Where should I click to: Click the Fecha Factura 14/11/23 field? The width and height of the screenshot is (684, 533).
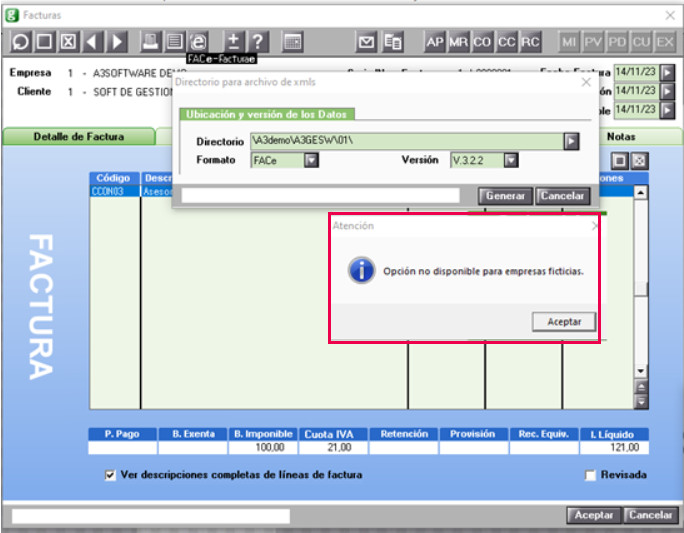click(636, 72)
